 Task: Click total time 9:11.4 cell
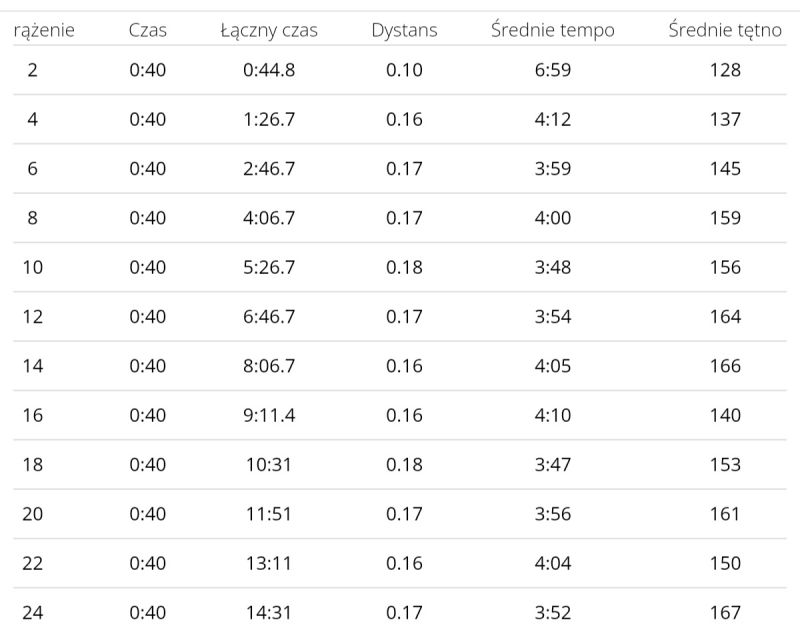click(x=269, y=415)
